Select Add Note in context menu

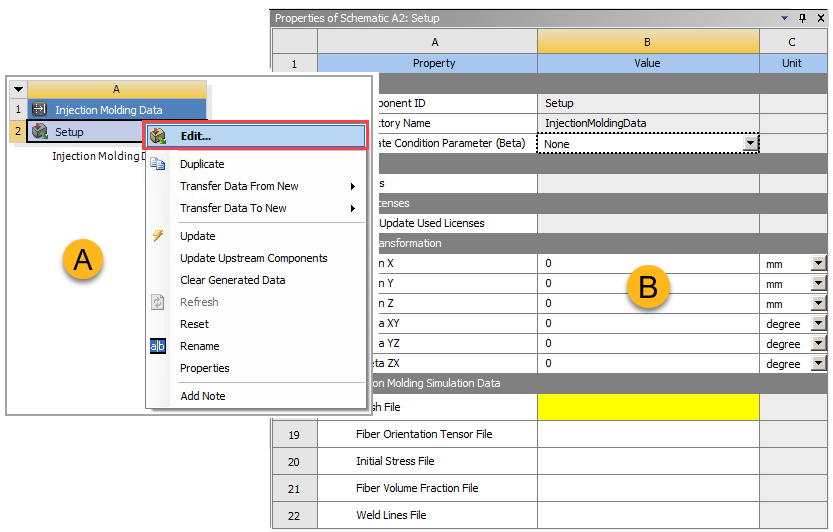(x=256, y=396)
